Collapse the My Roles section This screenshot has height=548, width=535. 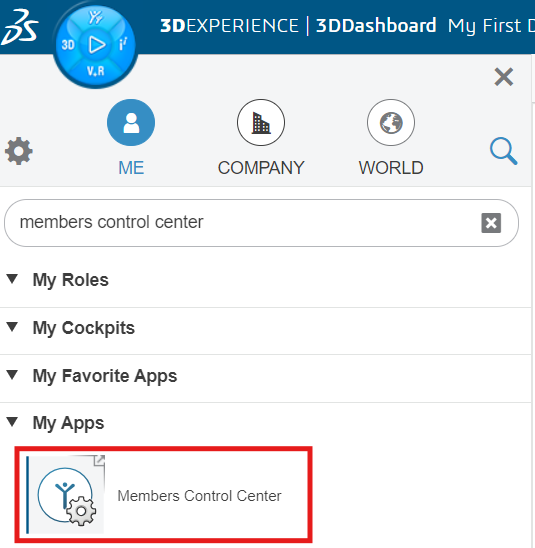[13, 279]
